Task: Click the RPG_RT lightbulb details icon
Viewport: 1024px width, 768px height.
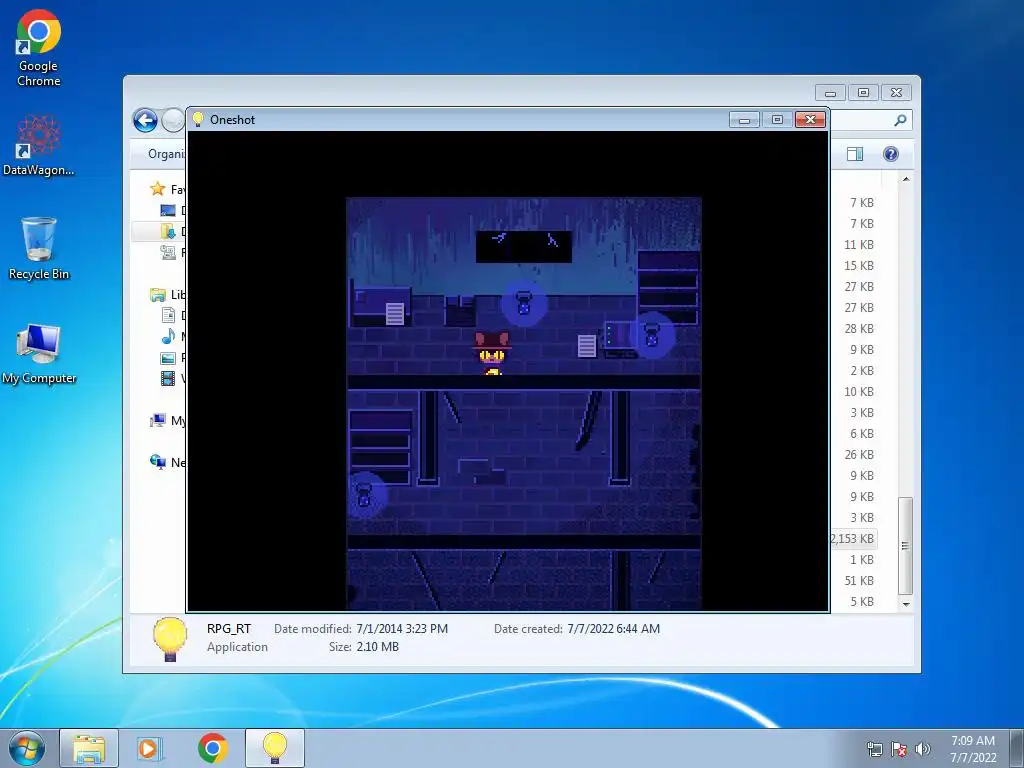Action: (170, 639)
